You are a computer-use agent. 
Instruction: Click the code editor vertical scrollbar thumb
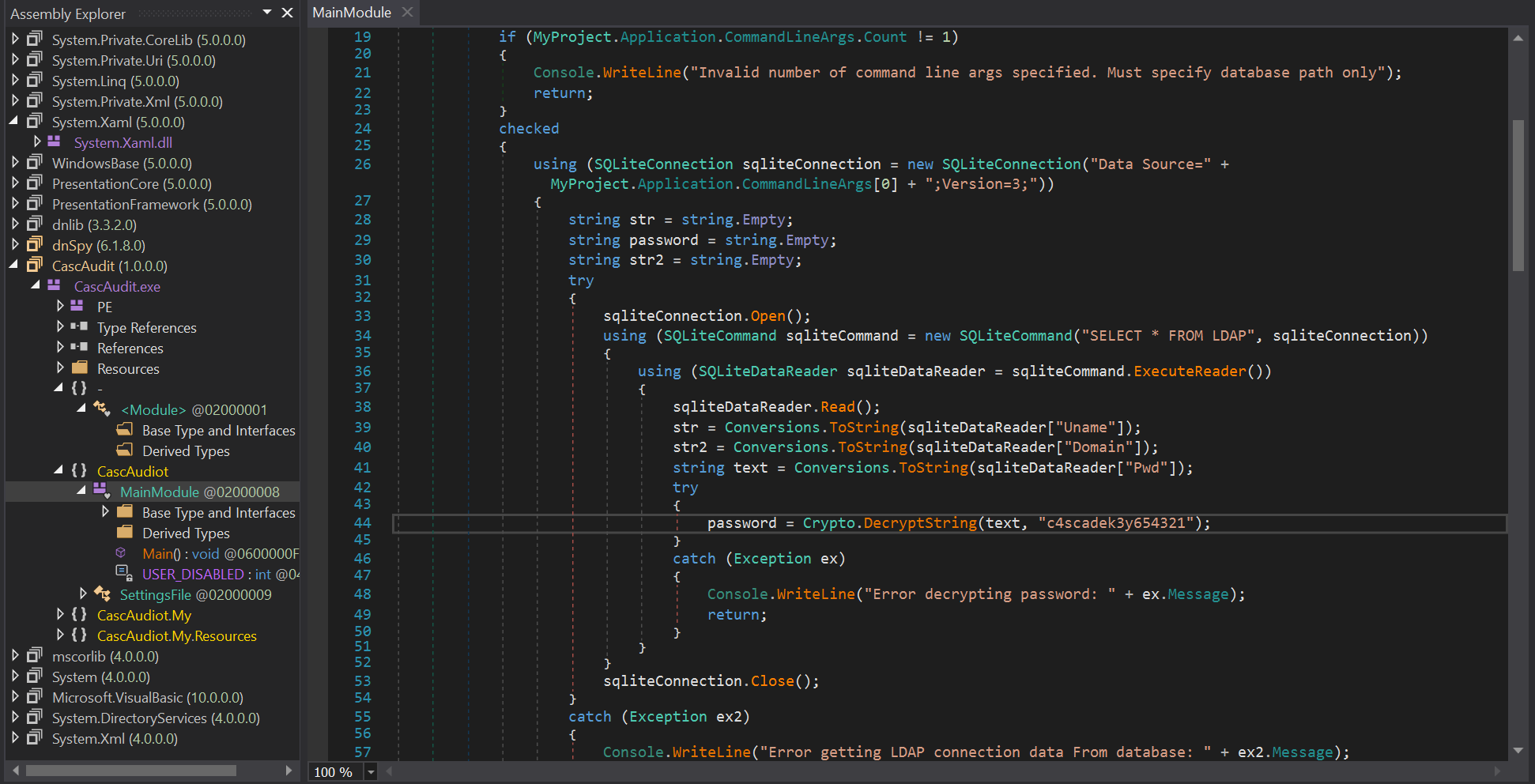[1518, 195]
